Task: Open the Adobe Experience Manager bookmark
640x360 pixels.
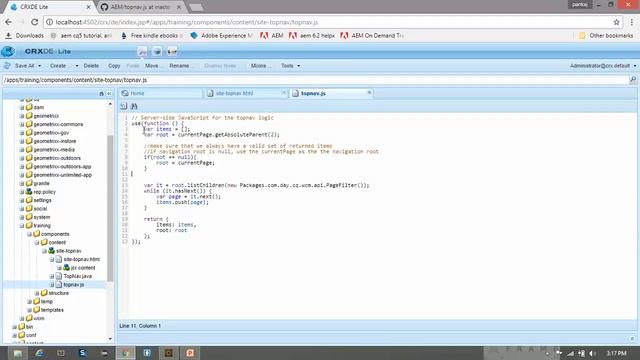Action: tap(222, 36)
